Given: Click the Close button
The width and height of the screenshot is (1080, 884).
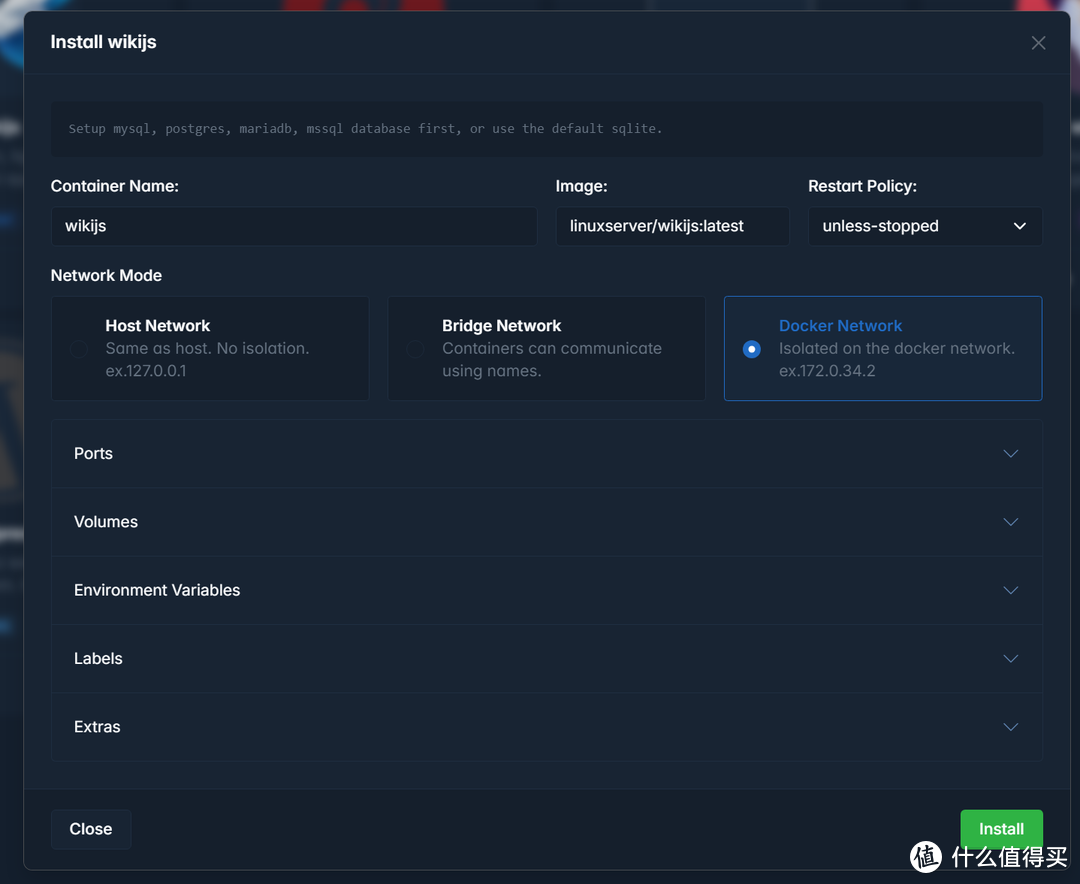Looking at the screenshot, I should 91,829.
